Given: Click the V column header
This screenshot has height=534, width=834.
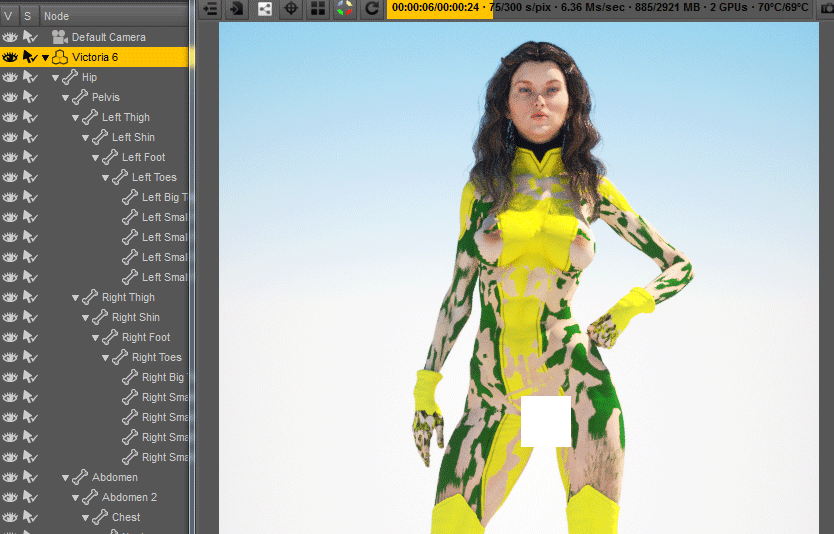Looking at the screenshot, I should coord(8,16).
